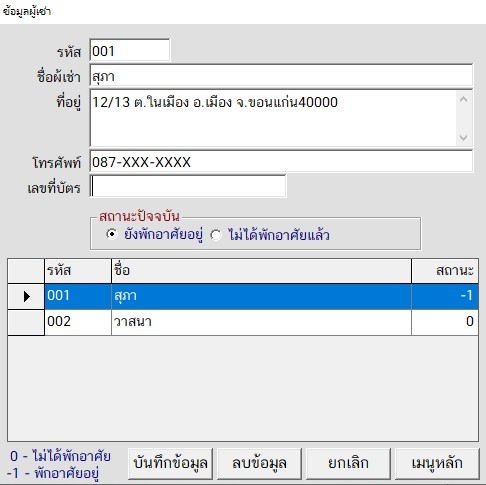This screenshot has width=486, height=485.
Task: Focus the empty เลขที่บัตร ID field
Action: [188, 187]
